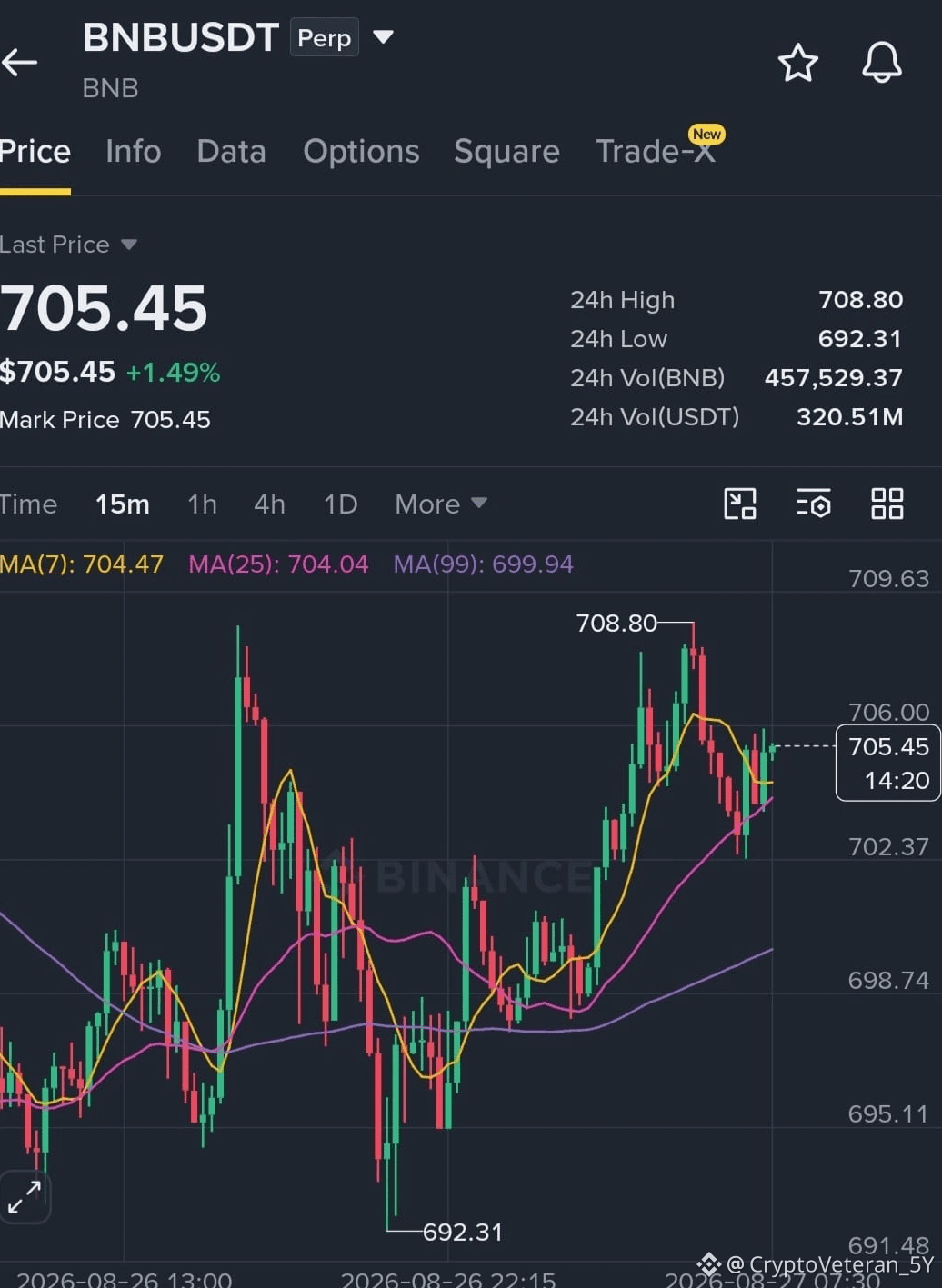The width and height of the screenshot is (942, 1288).
Task: Switch to the Price tab
Action: click(x=35, y=151)
